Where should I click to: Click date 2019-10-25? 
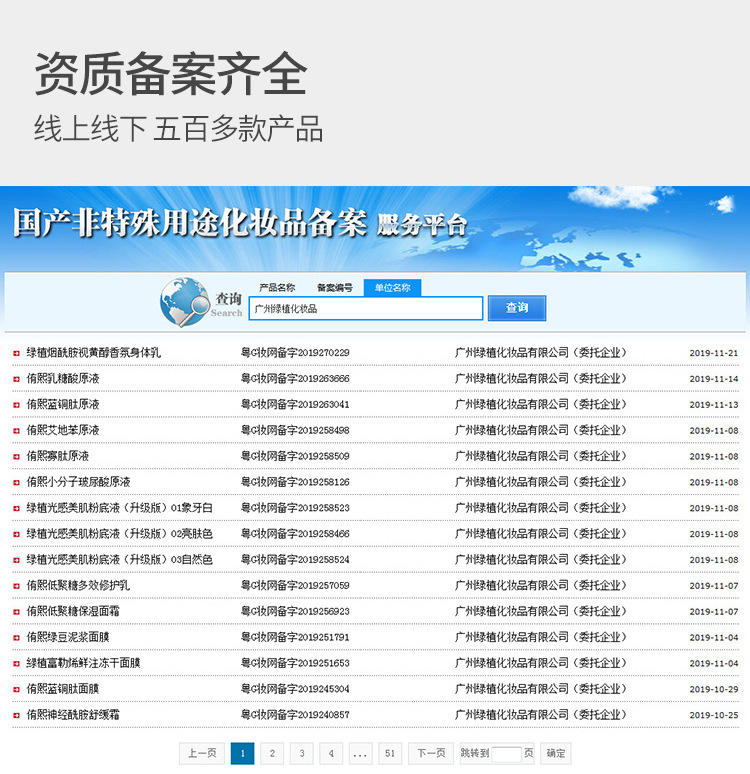pos(714,715)
